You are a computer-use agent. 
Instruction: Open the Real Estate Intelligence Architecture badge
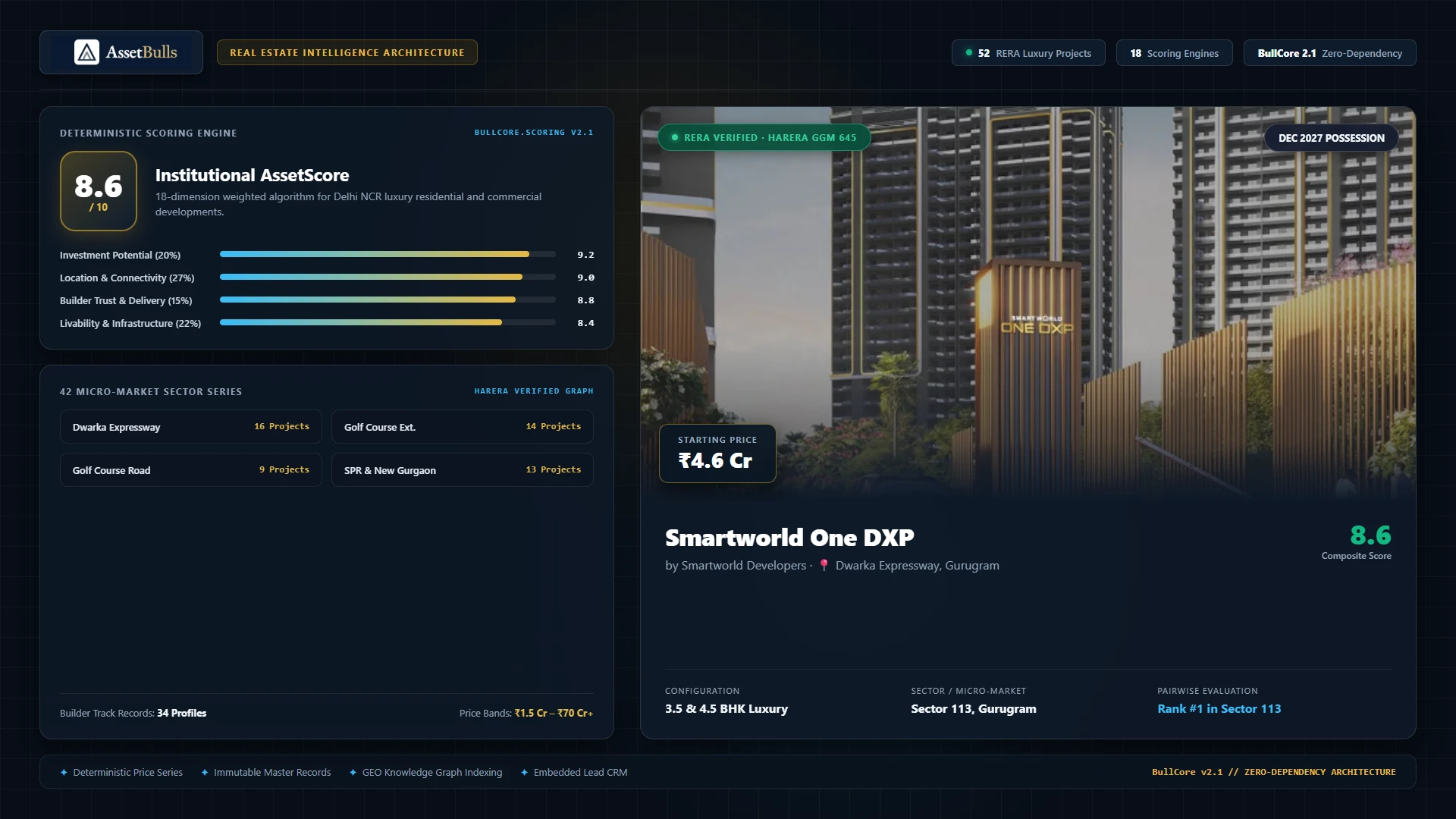347,52
